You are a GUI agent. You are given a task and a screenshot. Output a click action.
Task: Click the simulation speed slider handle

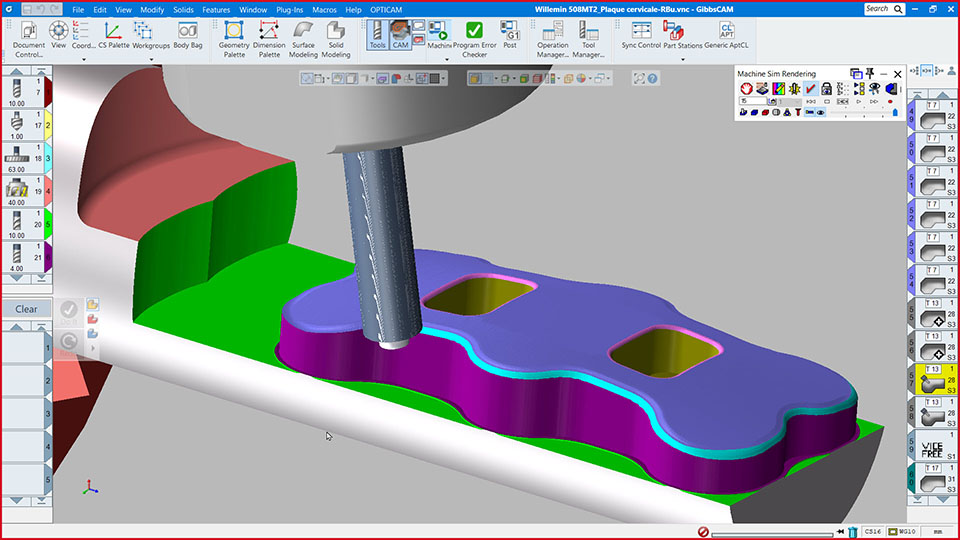coord(896,113)
